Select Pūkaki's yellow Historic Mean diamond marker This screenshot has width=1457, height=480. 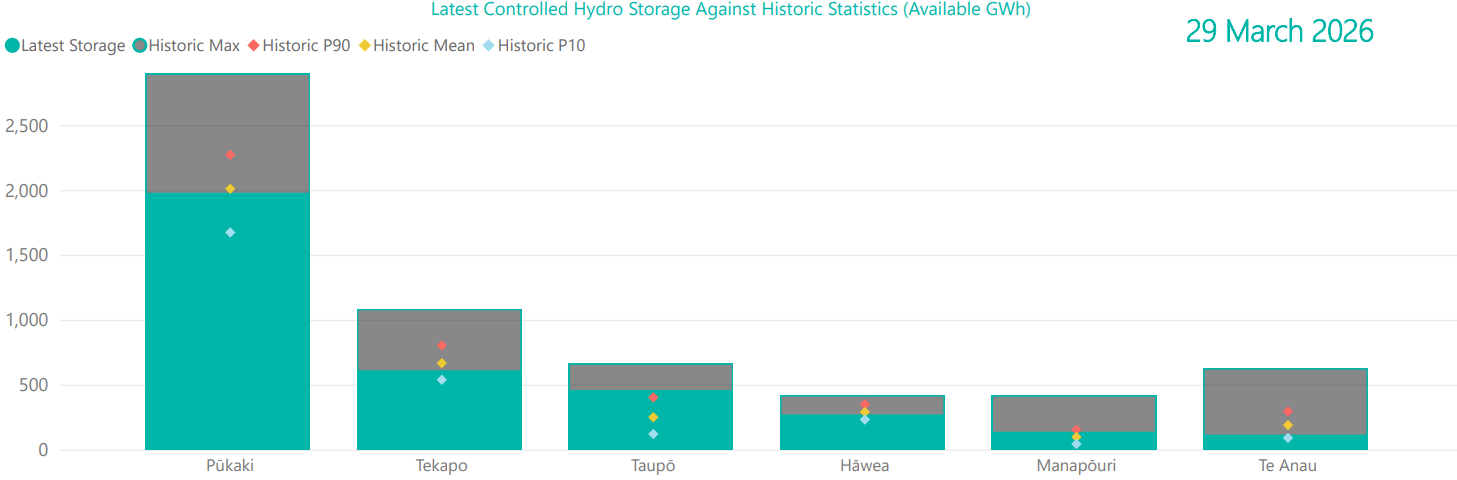click(x=230, y=189)
